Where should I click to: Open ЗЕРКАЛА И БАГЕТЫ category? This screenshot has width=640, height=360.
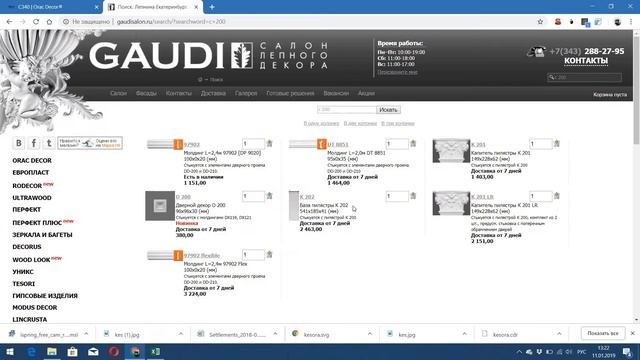tap(42, 235)
